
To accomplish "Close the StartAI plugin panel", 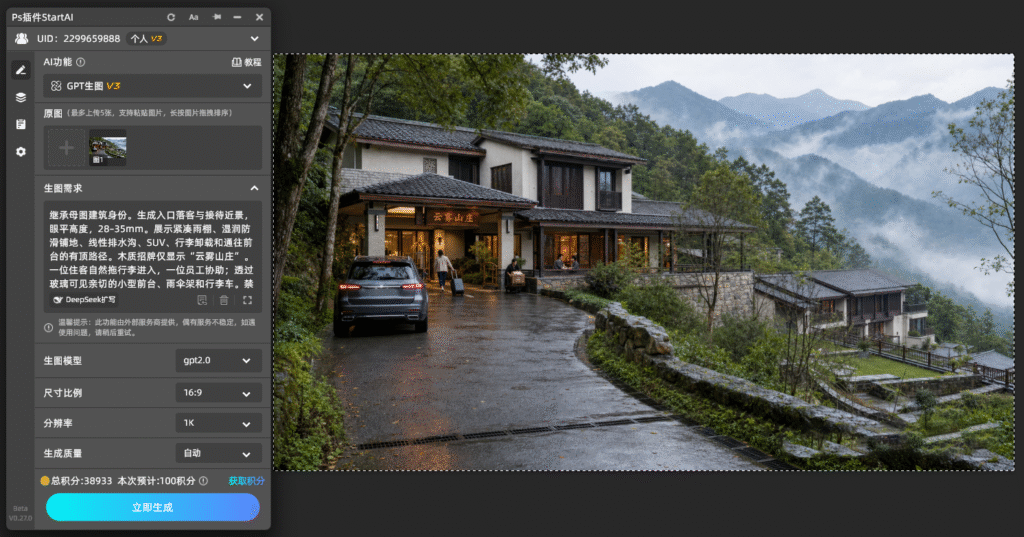I will [259, 18].
